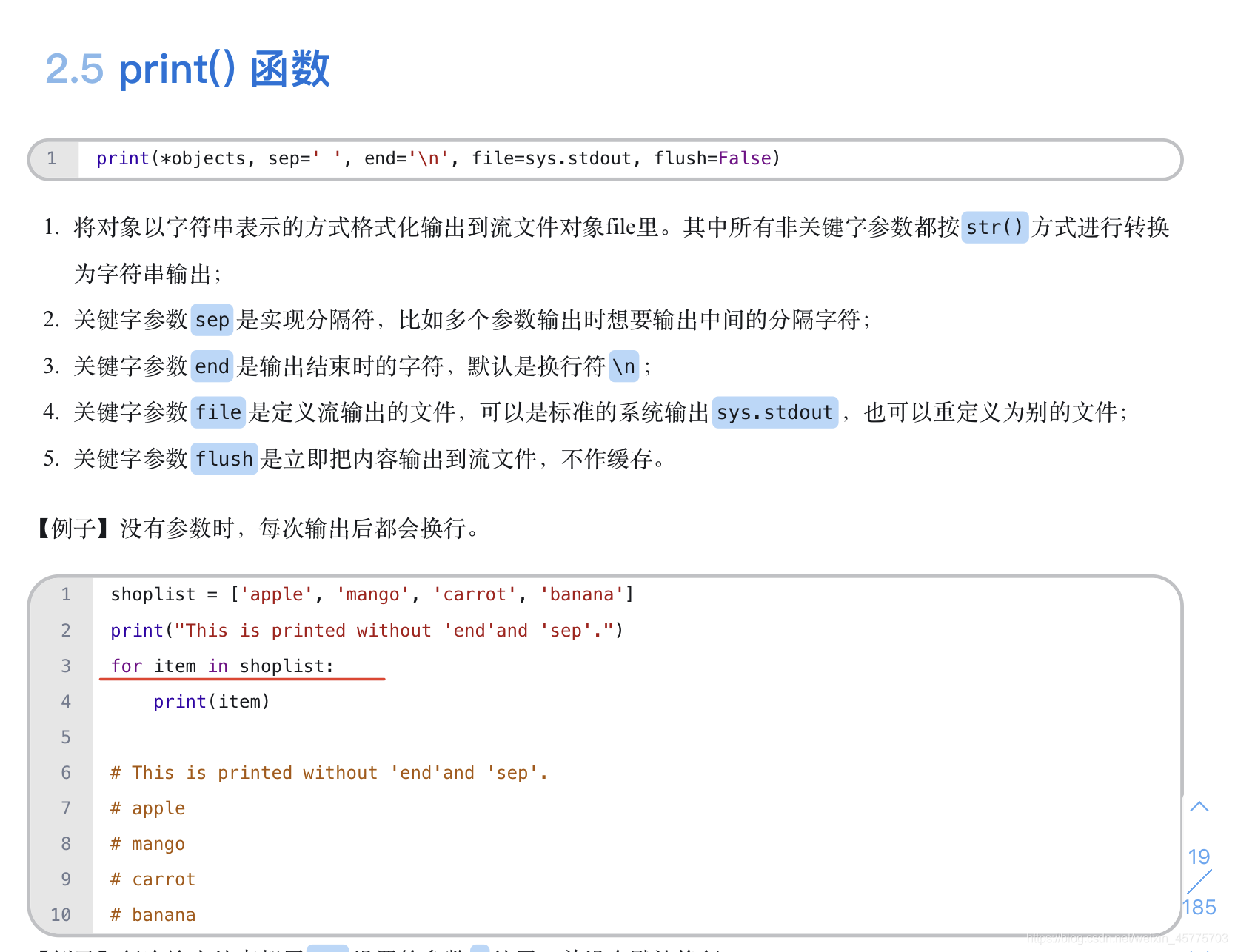Image resolution: width=1235 pixels, height=952 pixels.
Task: Click list item 5 text '不作缓存'
Action: [x=607, y=459]
